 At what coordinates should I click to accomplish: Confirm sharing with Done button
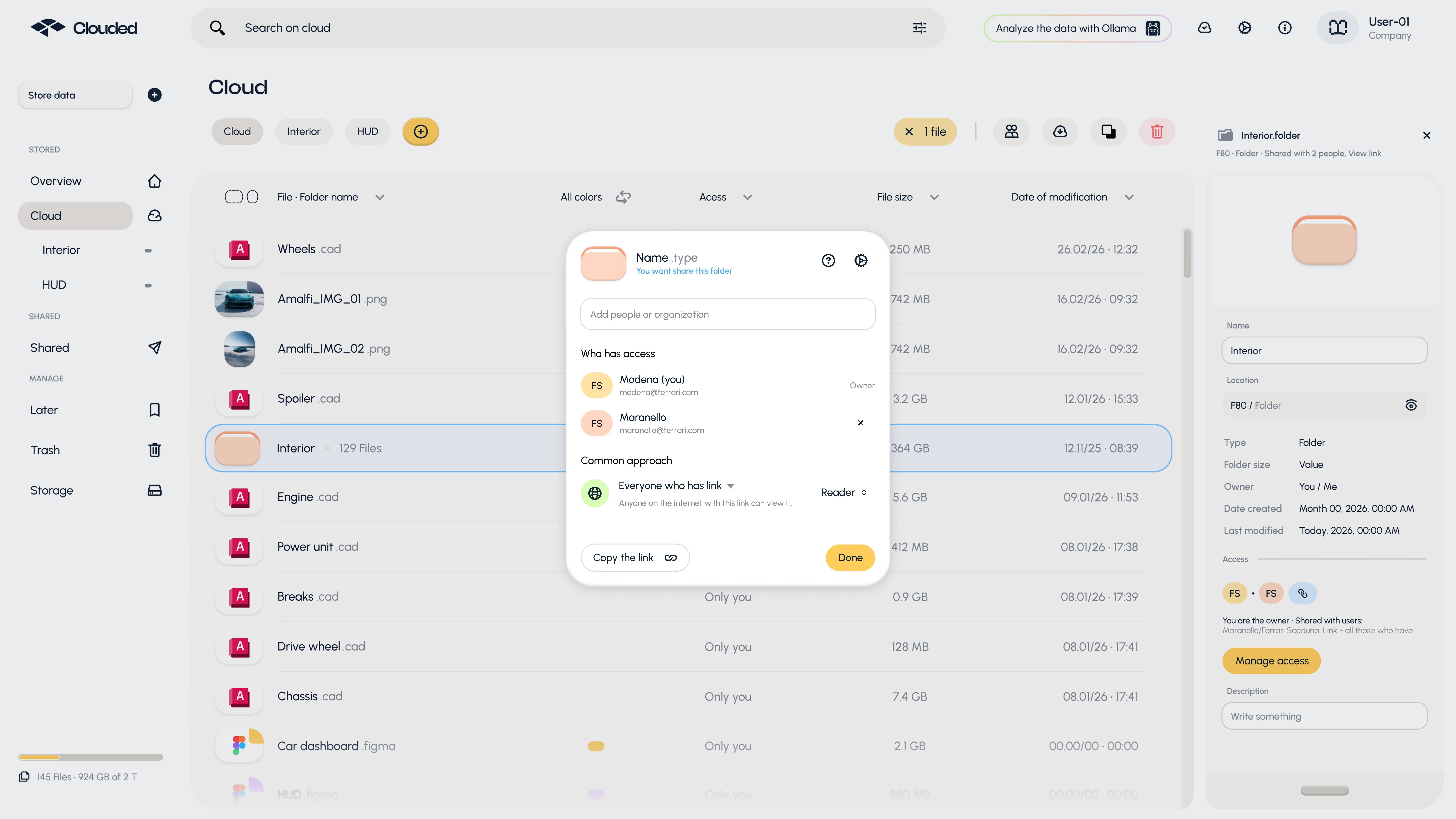(x=850, y=558)
